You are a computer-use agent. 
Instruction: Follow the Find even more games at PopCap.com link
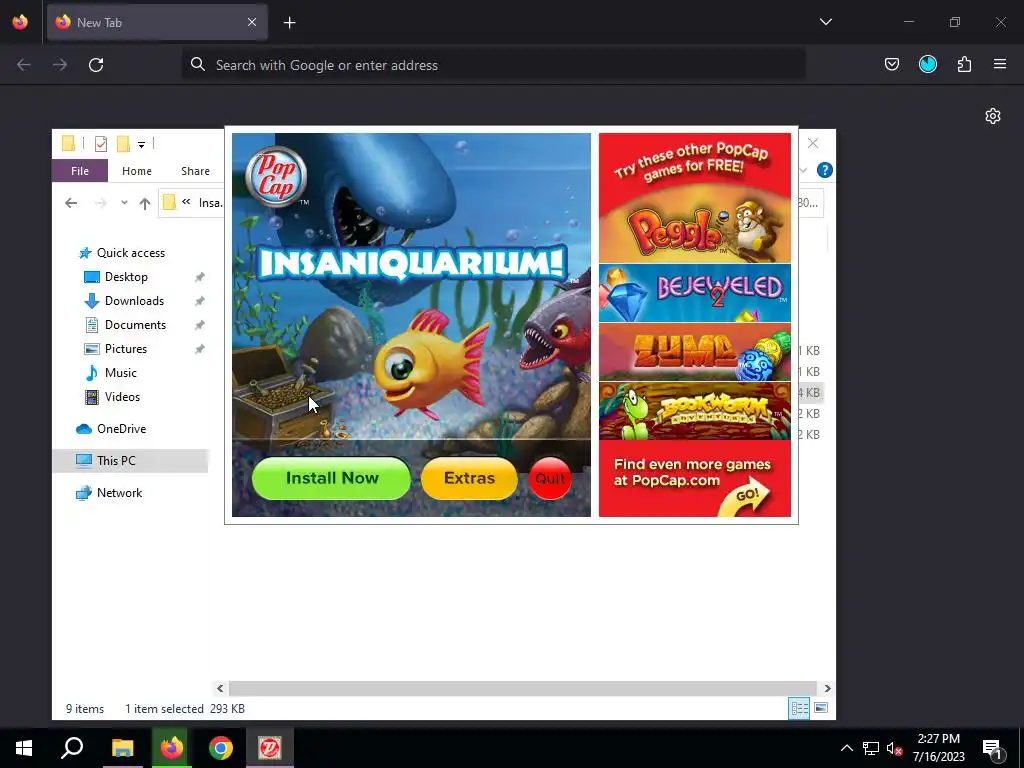tap(694, 478)
